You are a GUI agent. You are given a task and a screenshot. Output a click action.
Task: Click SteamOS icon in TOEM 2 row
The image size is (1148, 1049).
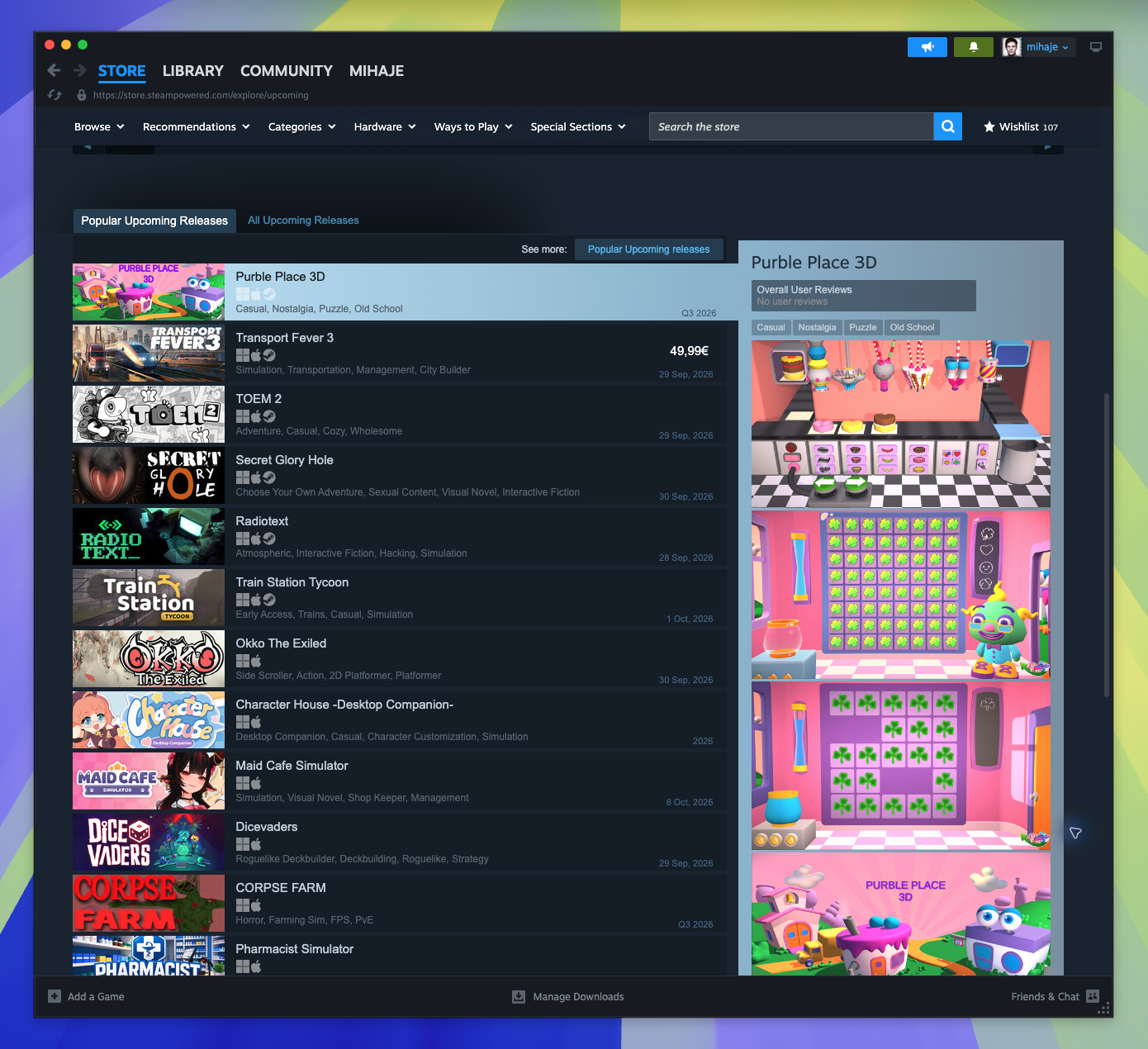coord(269,416)
